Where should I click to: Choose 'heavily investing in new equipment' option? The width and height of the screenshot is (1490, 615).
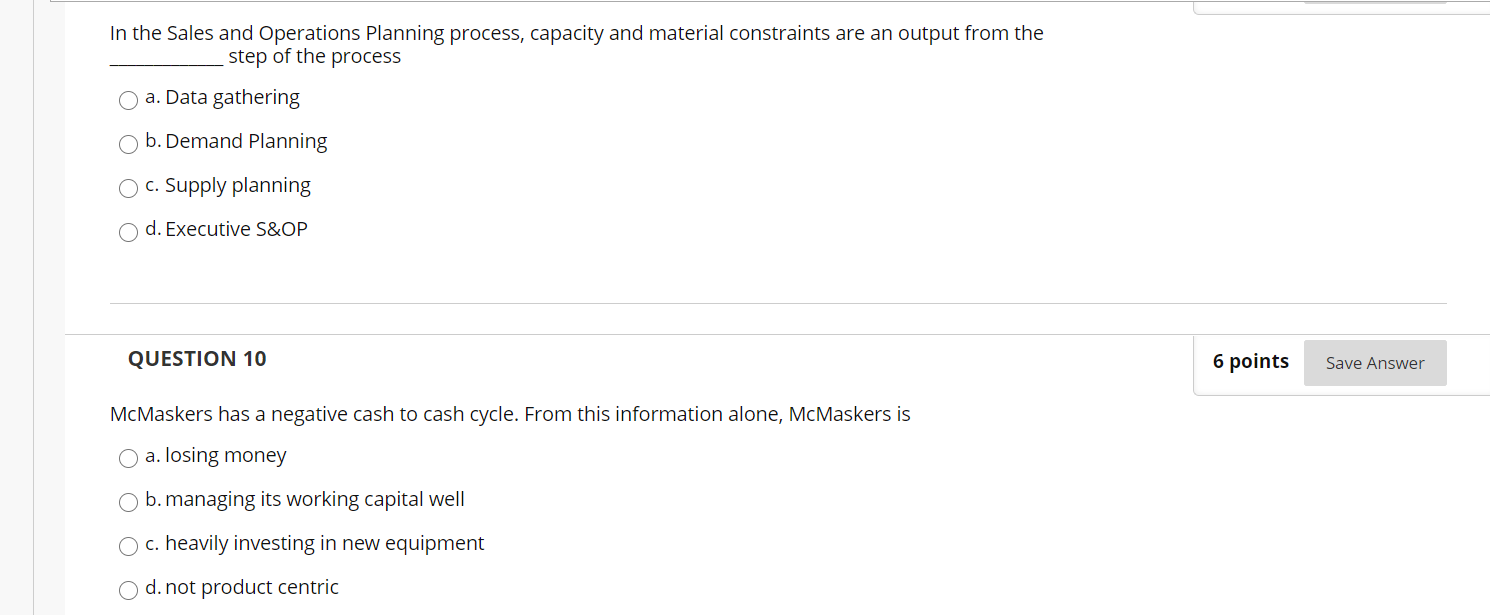coord(128,546)
